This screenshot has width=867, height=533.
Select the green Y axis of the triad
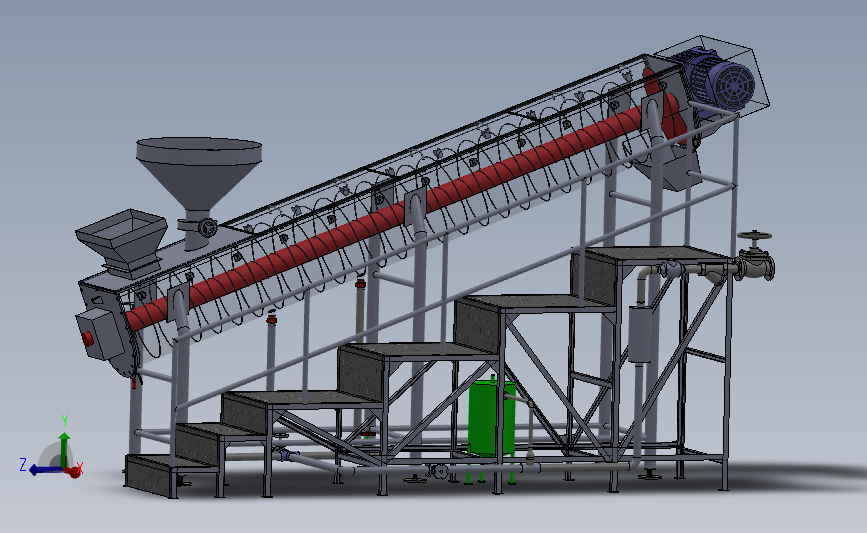[64, 449]
